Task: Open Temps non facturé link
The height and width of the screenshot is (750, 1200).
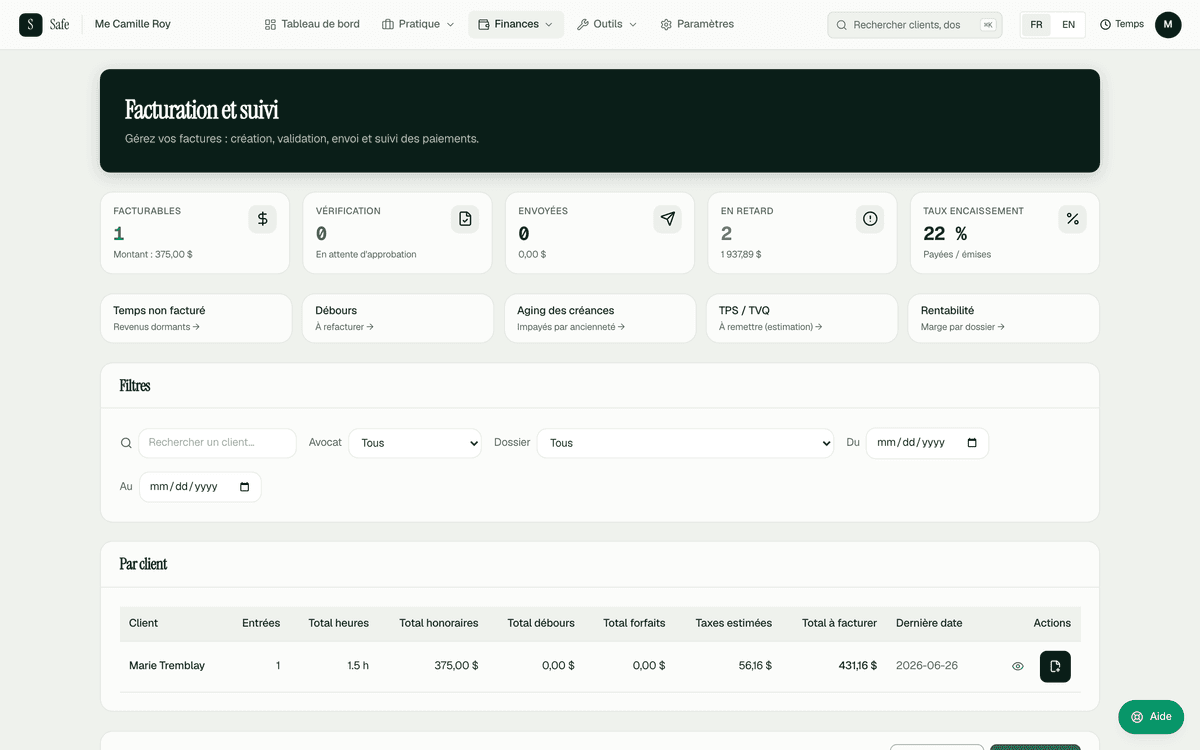Action: [x=196, y=318]
